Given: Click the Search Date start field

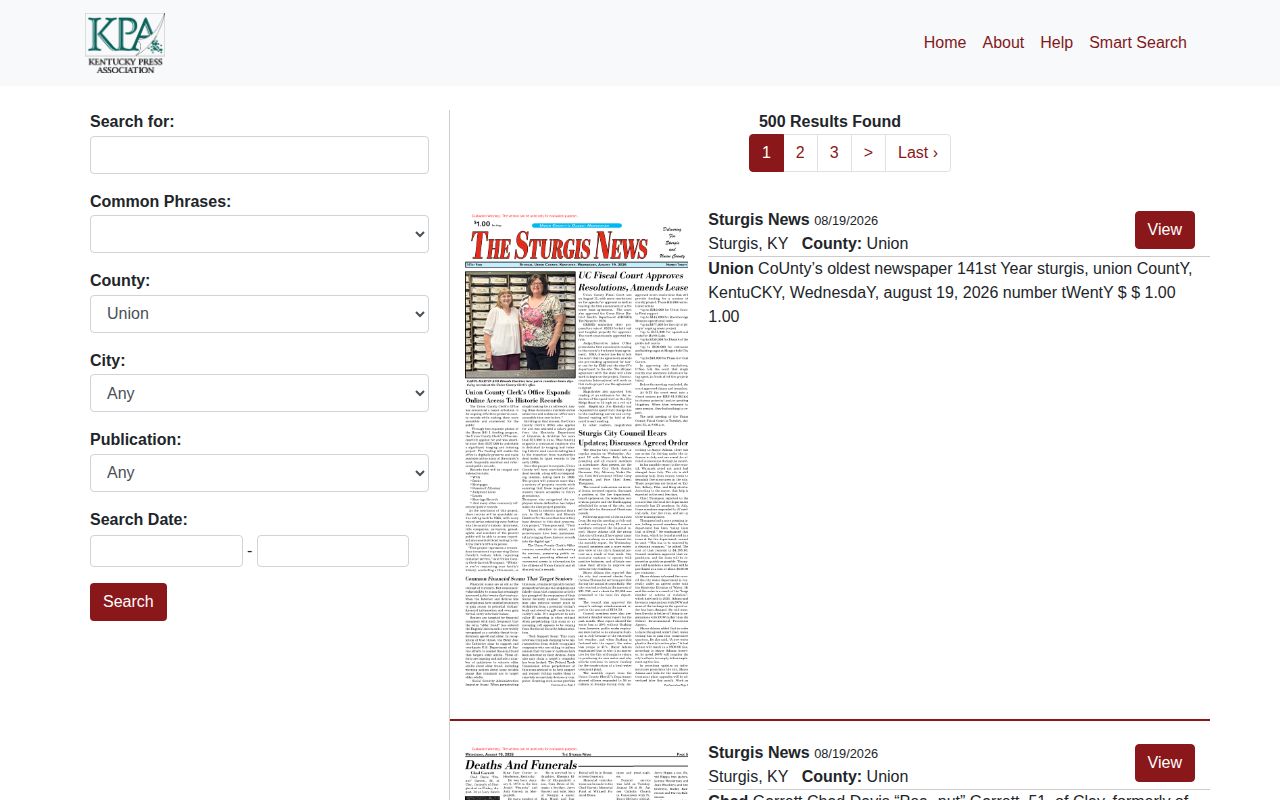Looking at the screenshot, I should point(166,551).
